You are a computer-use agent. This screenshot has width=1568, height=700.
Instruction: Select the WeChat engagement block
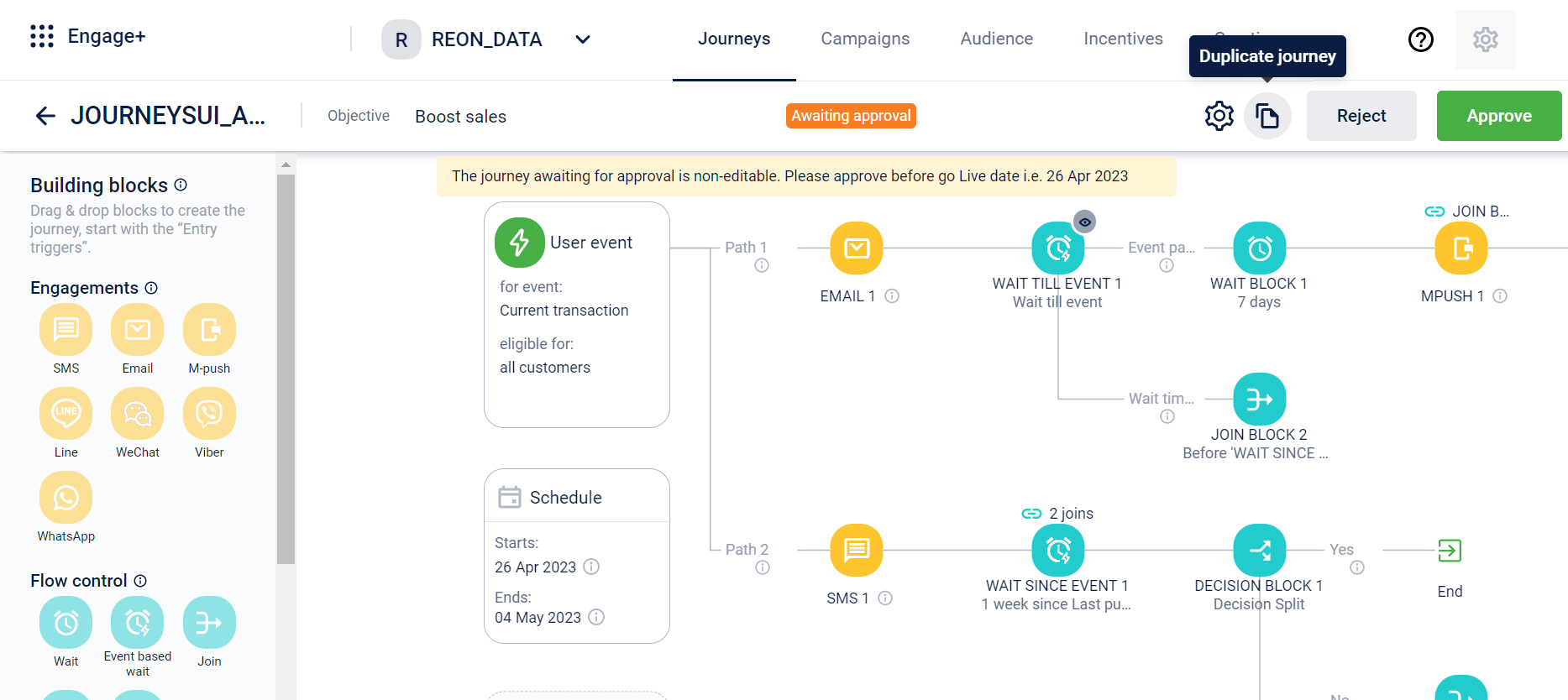pos(138,413)
